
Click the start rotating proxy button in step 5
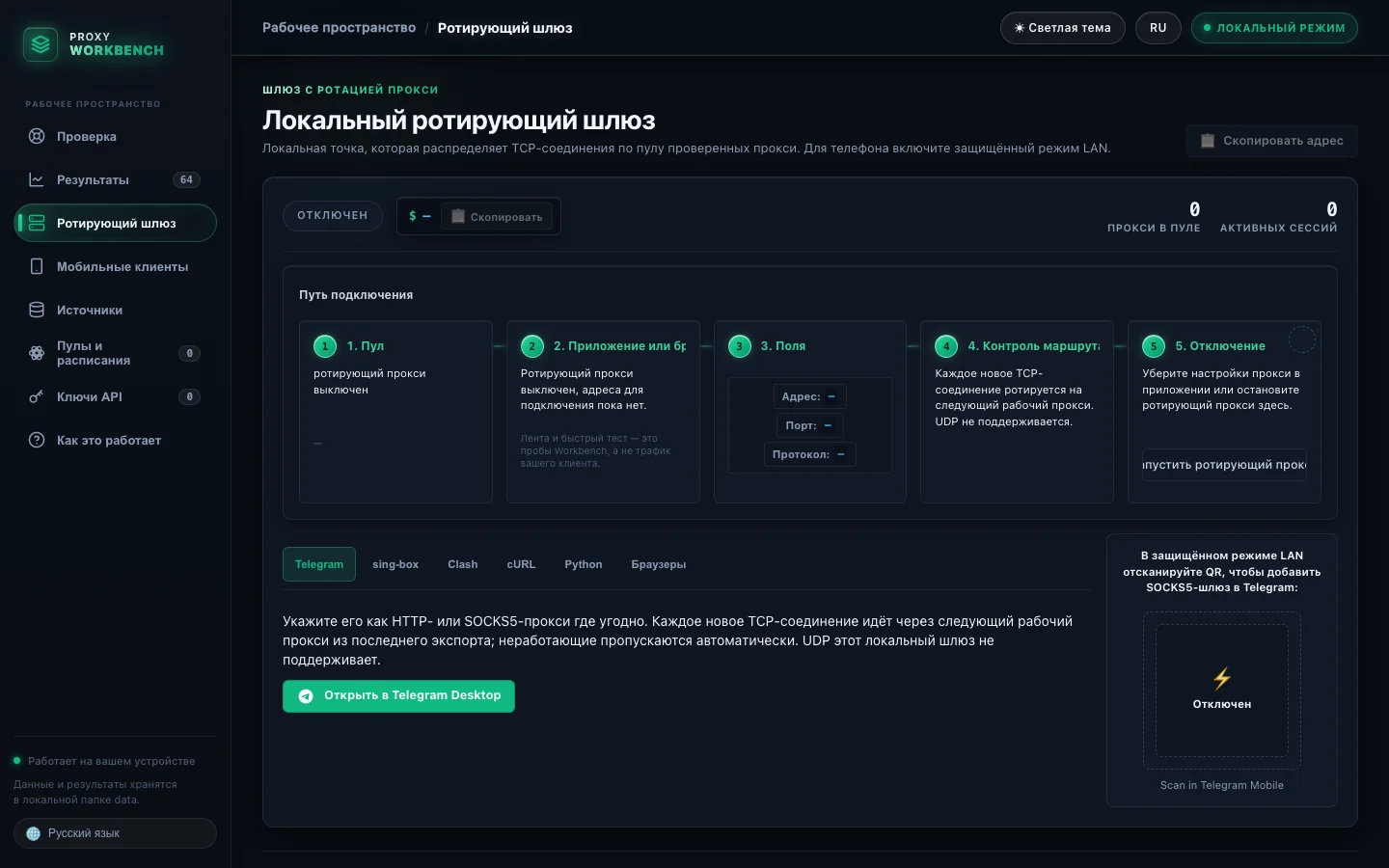point(1224,465)
